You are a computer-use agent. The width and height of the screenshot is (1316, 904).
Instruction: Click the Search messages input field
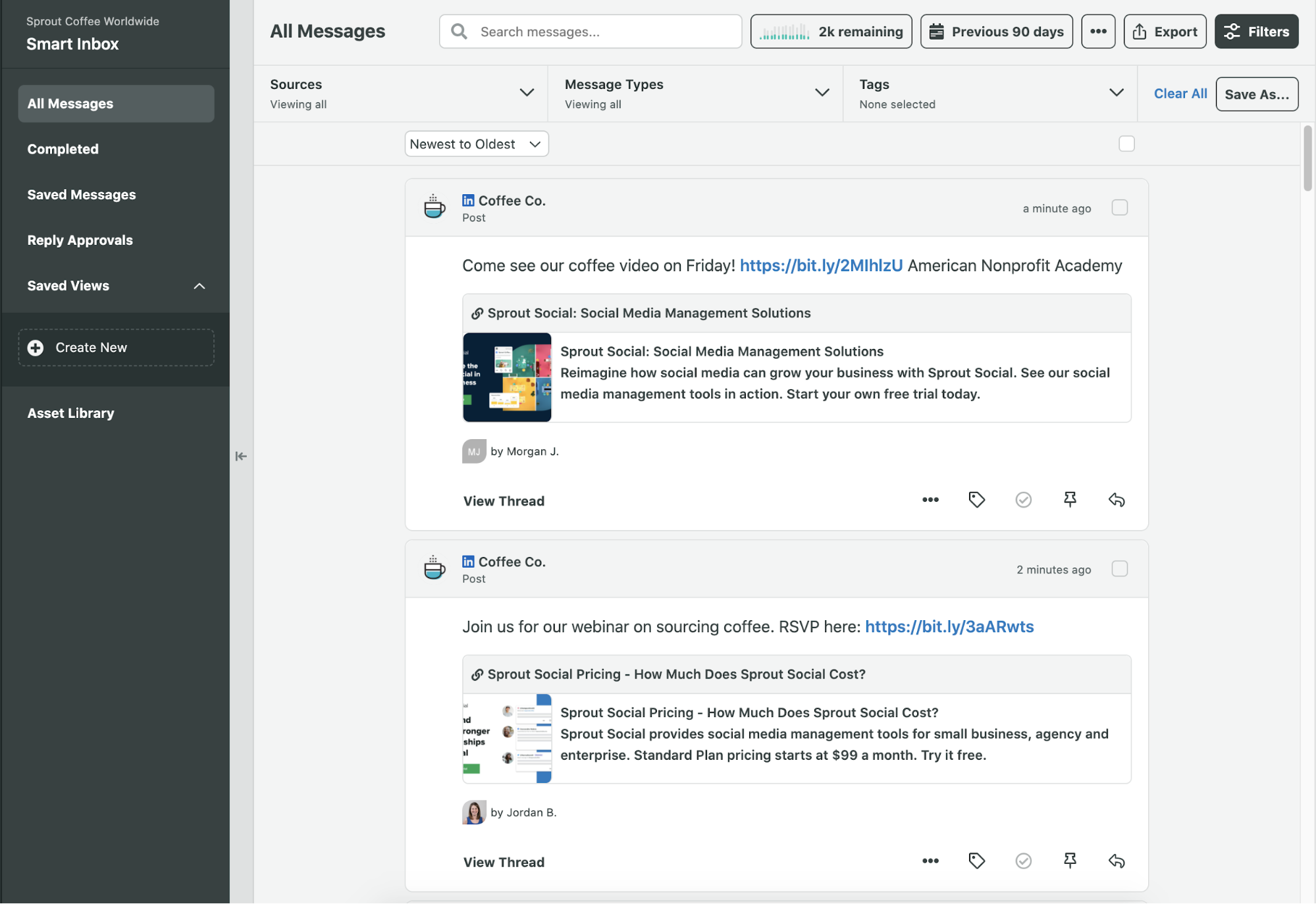590,32
